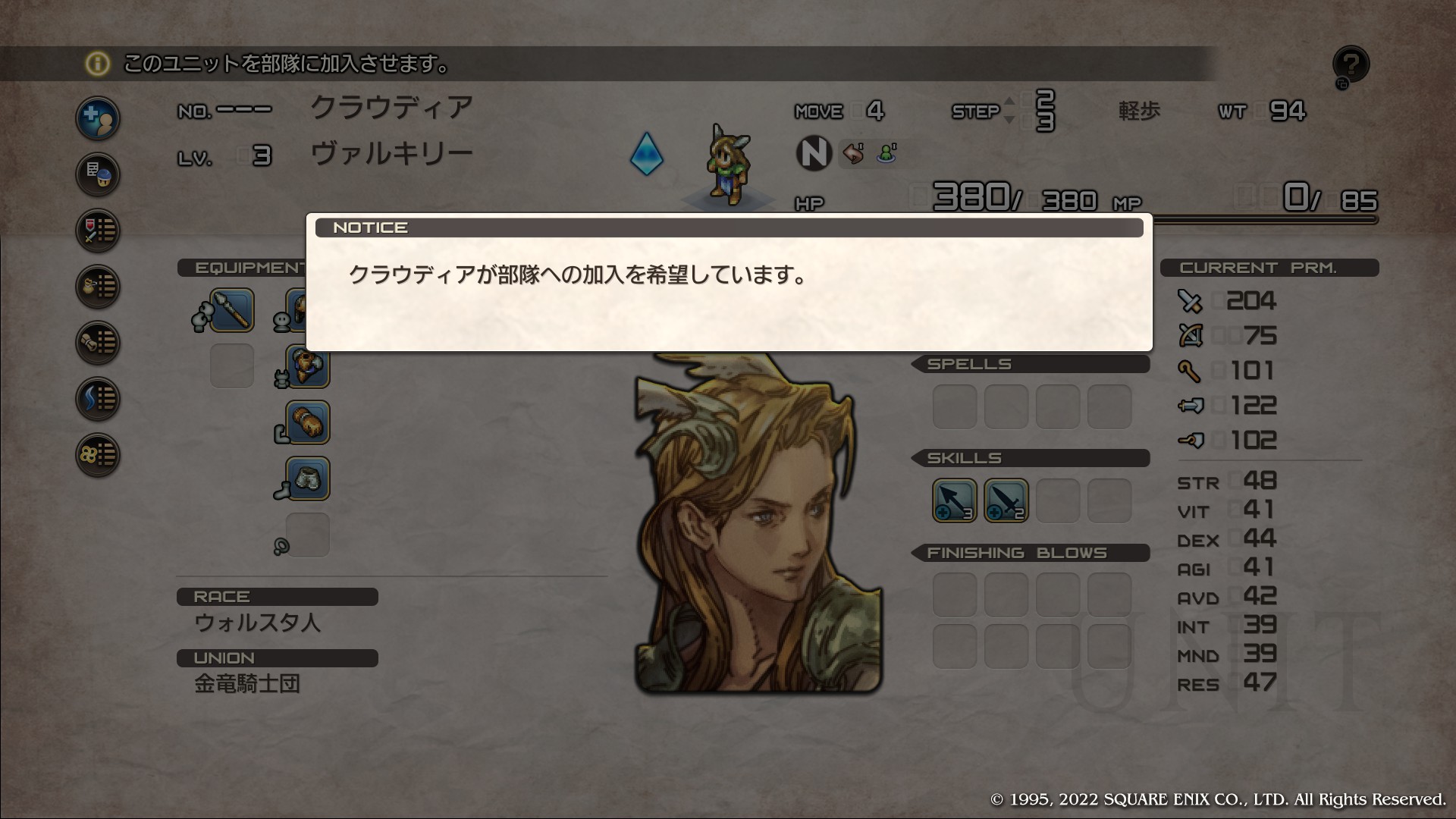
Task: Click the SKILLS section header arrow
Action: (918, 458)
